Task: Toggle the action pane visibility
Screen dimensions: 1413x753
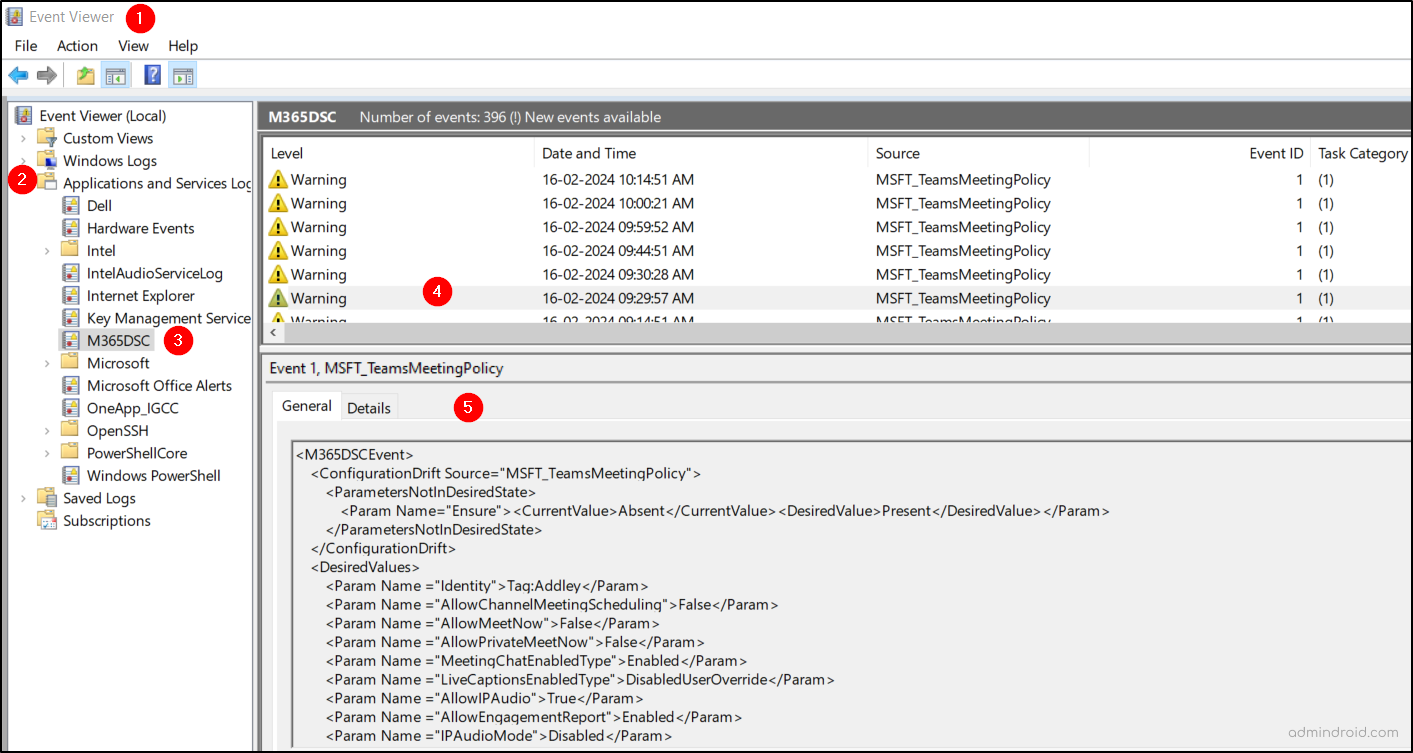Action: pyautogui.click(x=182, y=74)
